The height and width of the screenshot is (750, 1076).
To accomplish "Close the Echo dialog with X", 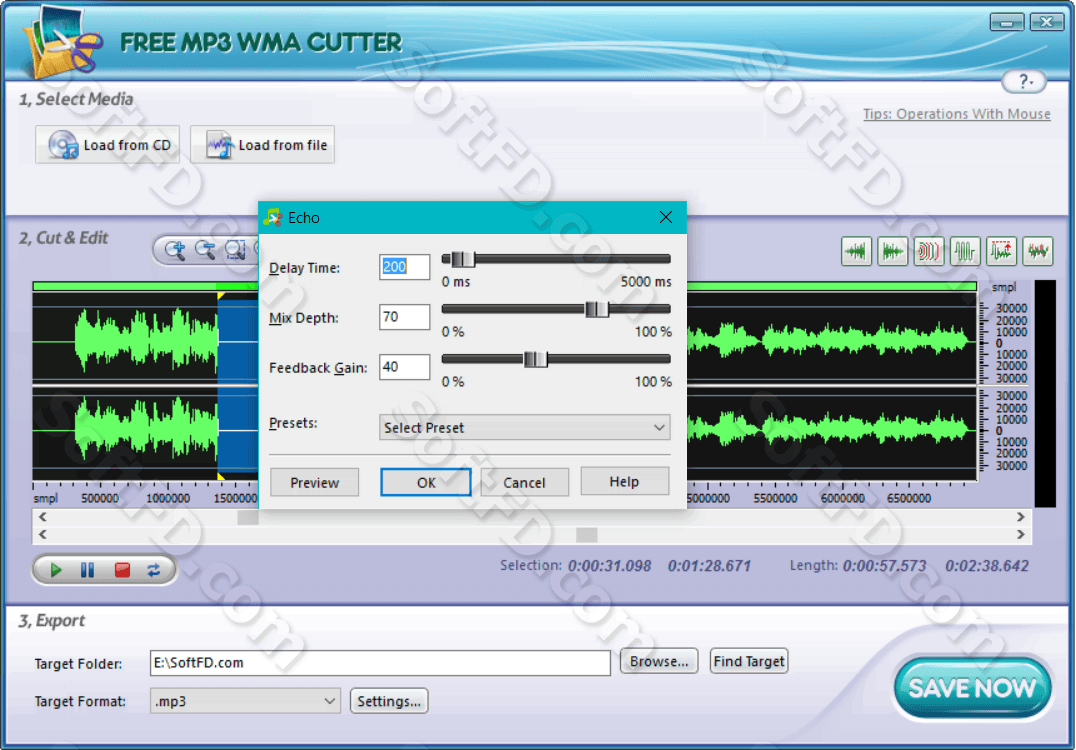I will coord(666,218).
